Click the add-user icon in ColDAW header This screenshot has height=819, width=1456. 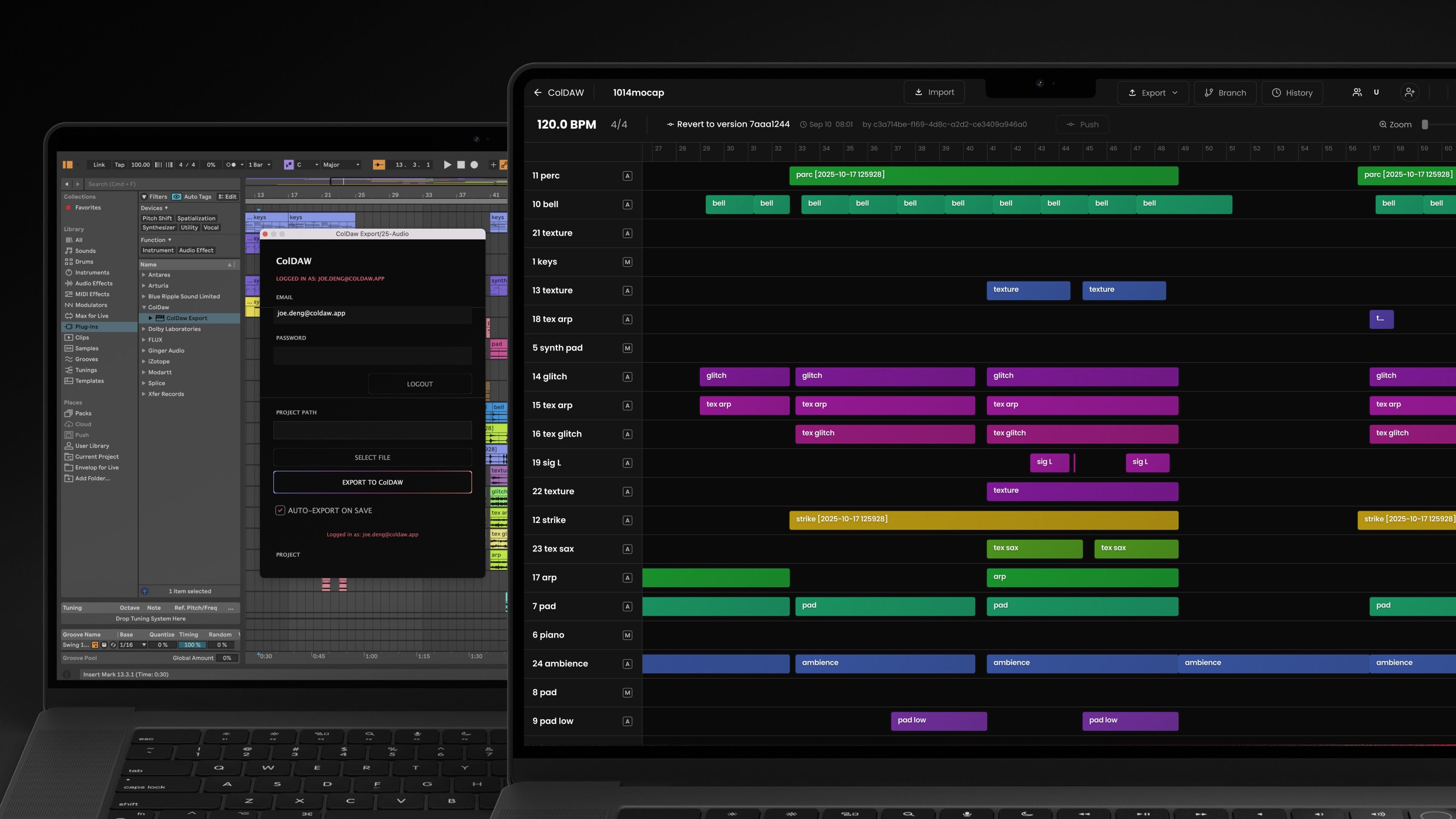[x=1410, y=93]
